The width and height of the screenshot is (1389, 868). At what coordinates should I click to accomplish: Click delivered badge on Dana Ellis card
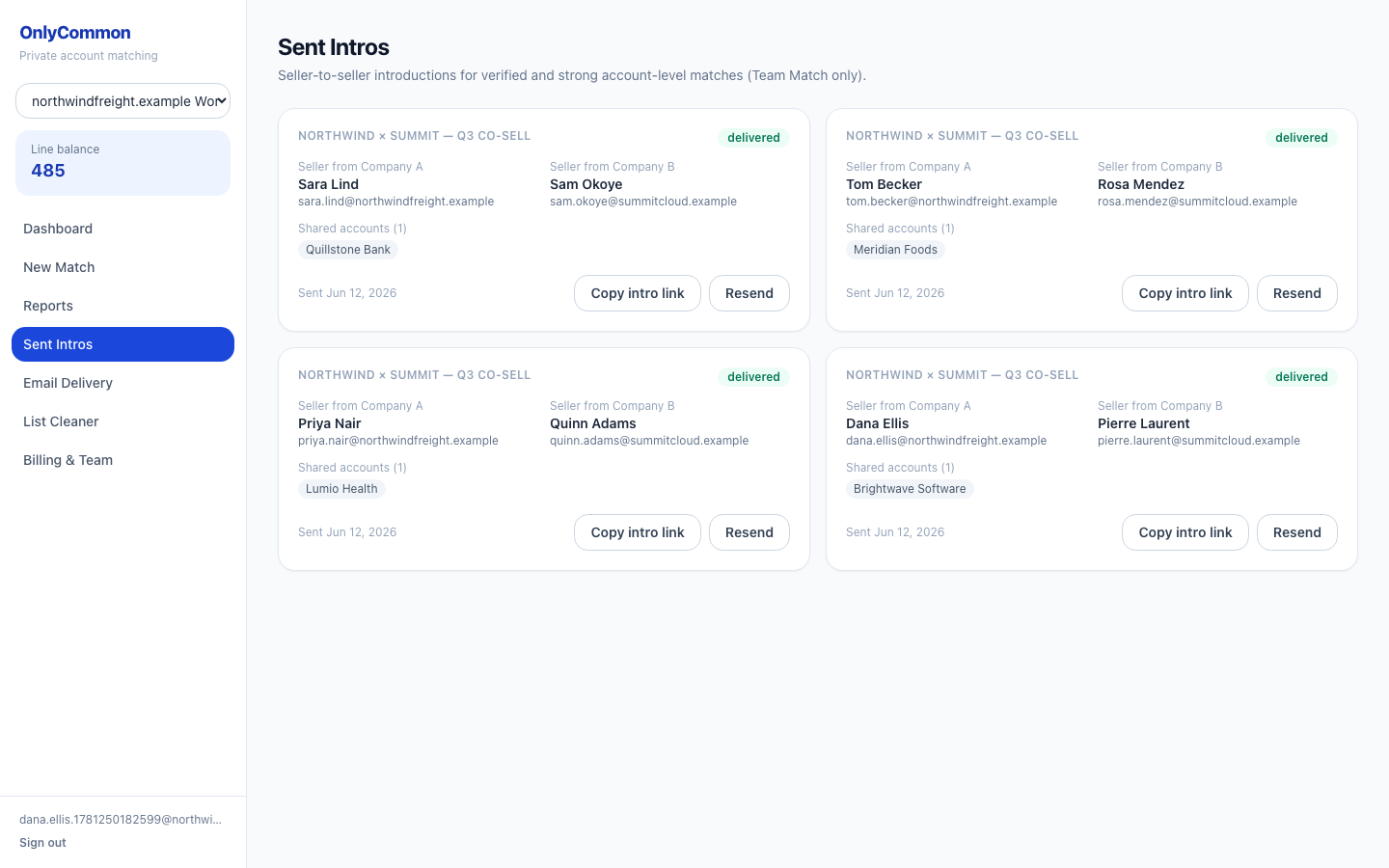click(x=1301, y=377)
